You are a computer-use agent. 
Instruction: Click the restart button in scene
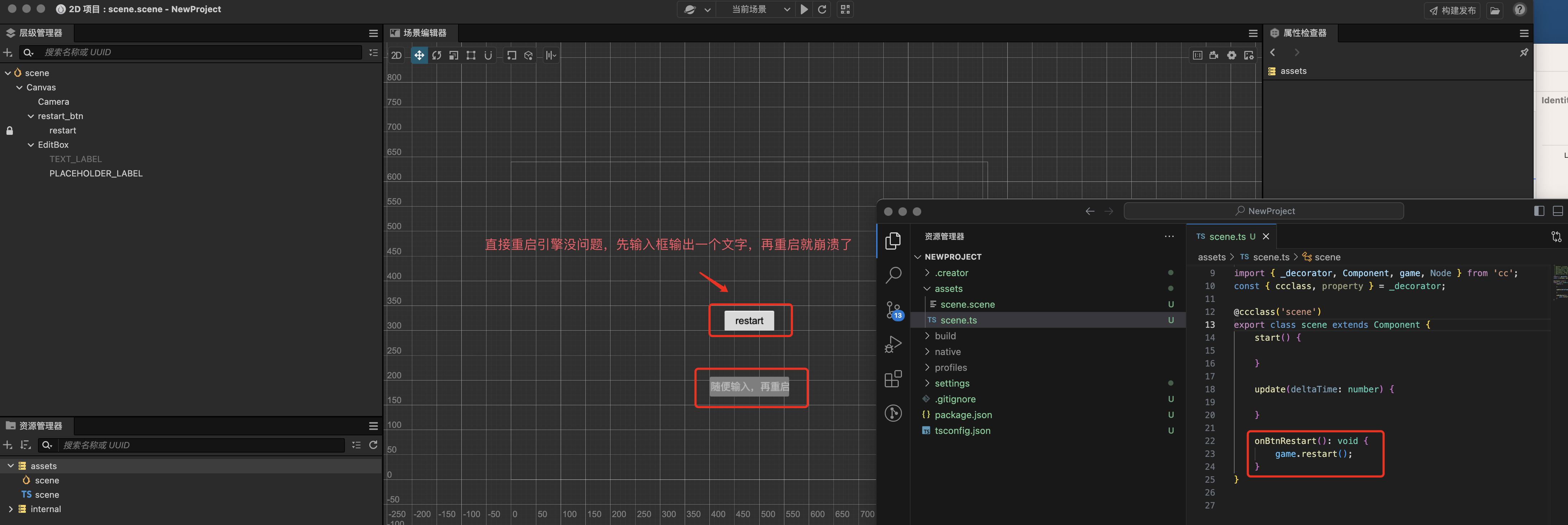point(749,320)
